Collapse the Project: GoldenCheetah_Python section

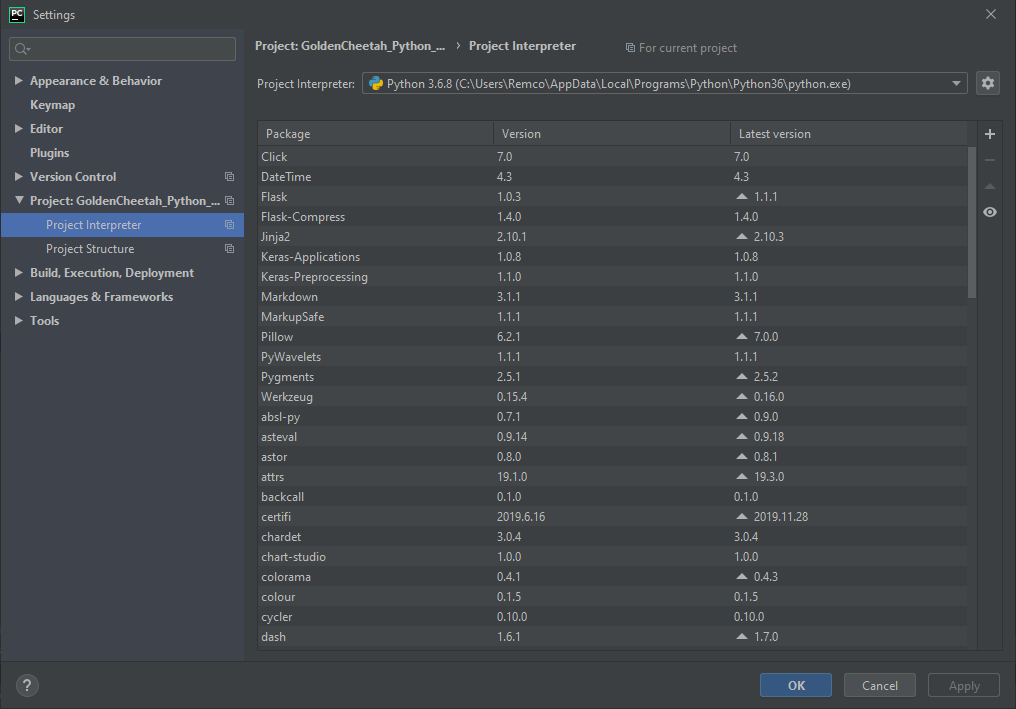pyautogui.click(x=18, y=200)
